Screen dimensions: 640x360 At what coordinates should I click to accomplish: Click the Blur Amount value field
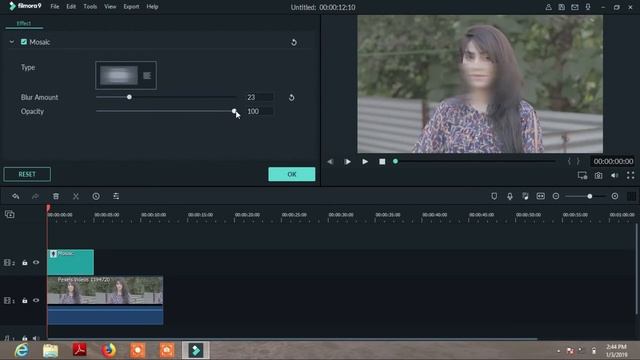(x=260, y=97)
